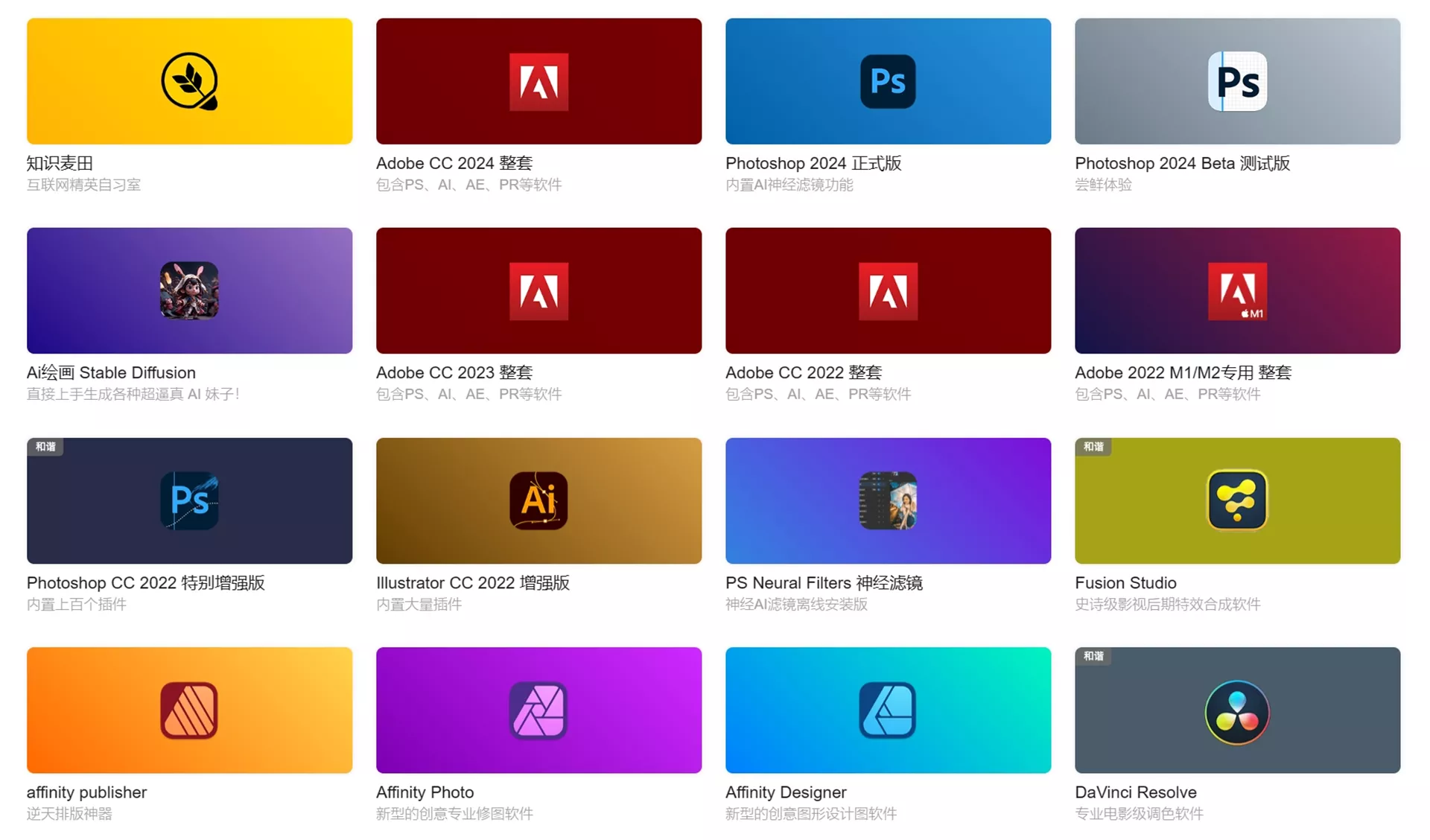The width and height of the screenshot is (1430, 840).
Task: Click 新型的创意专业修图软件 description
Action: (454, 814)
